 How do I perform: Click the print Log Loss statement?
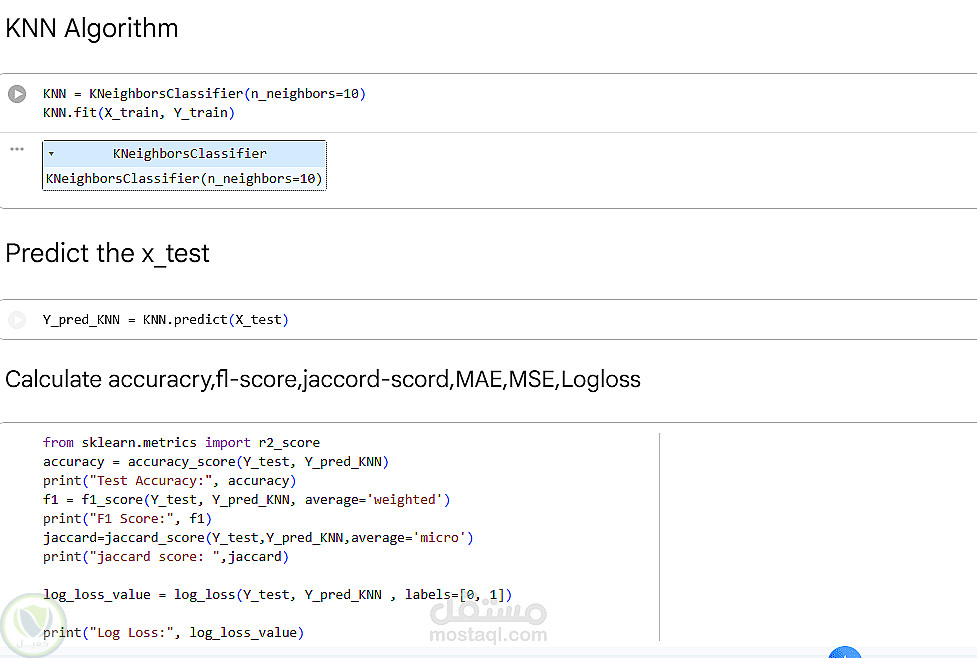click(x=173, y=632)
